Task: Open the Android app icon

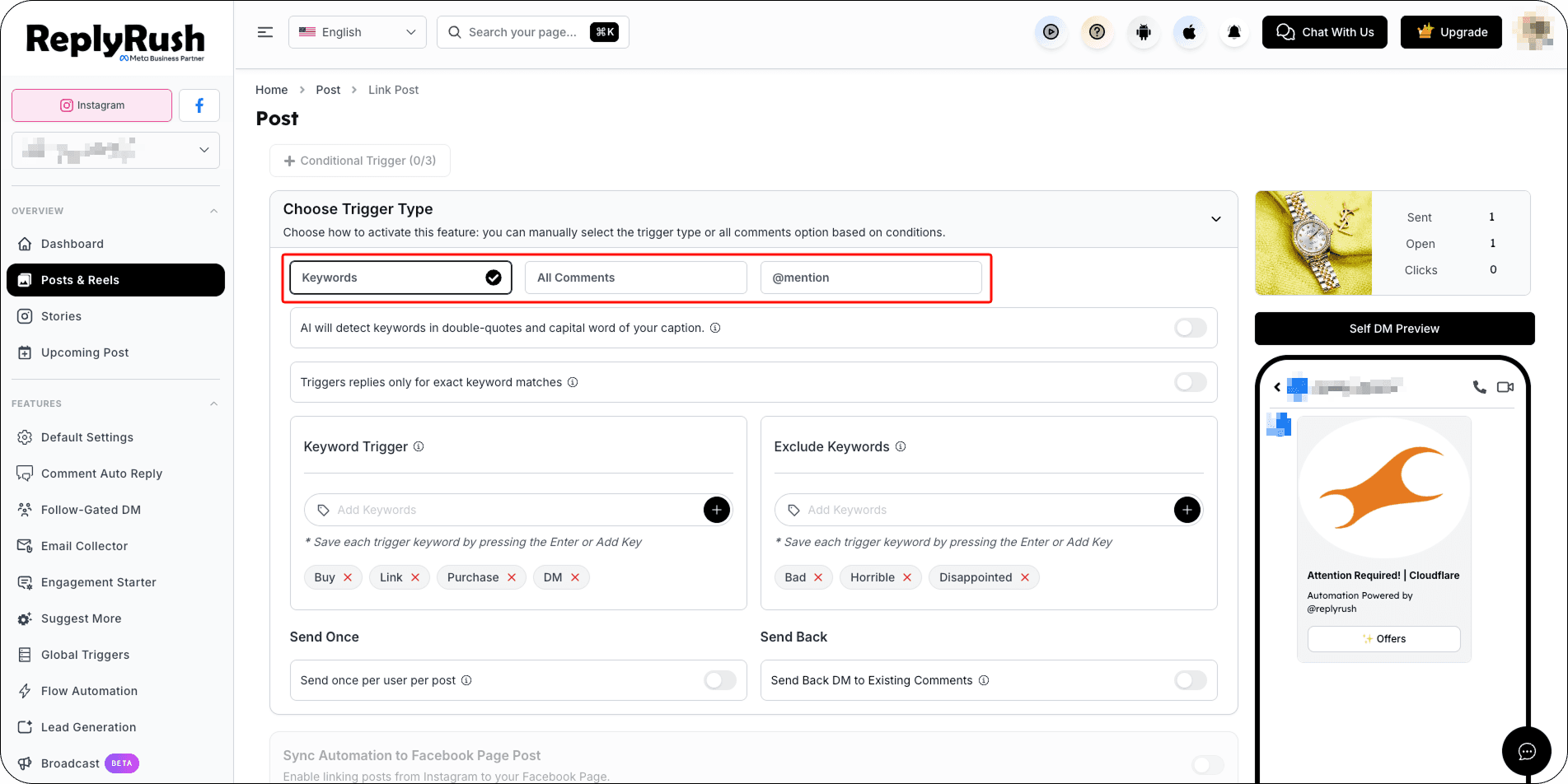Action: (x=1143, y=32)
